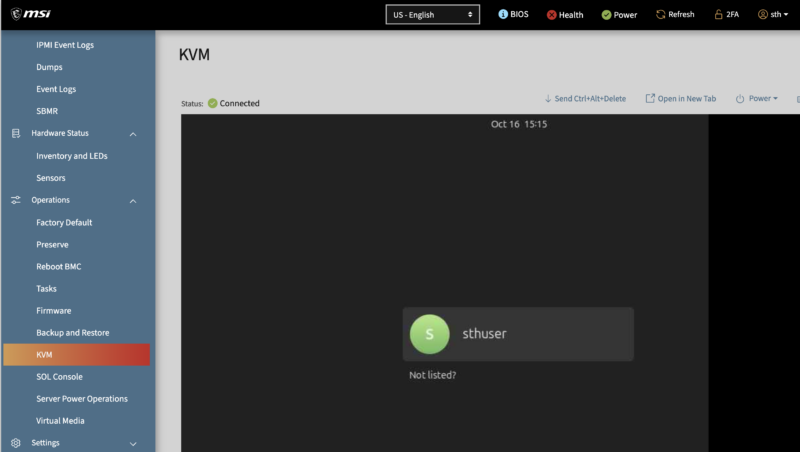800x452 pixels.
Task: Click the Oct 16 15:15 clock
Action: pyautogui.click(x=518, y=124)
